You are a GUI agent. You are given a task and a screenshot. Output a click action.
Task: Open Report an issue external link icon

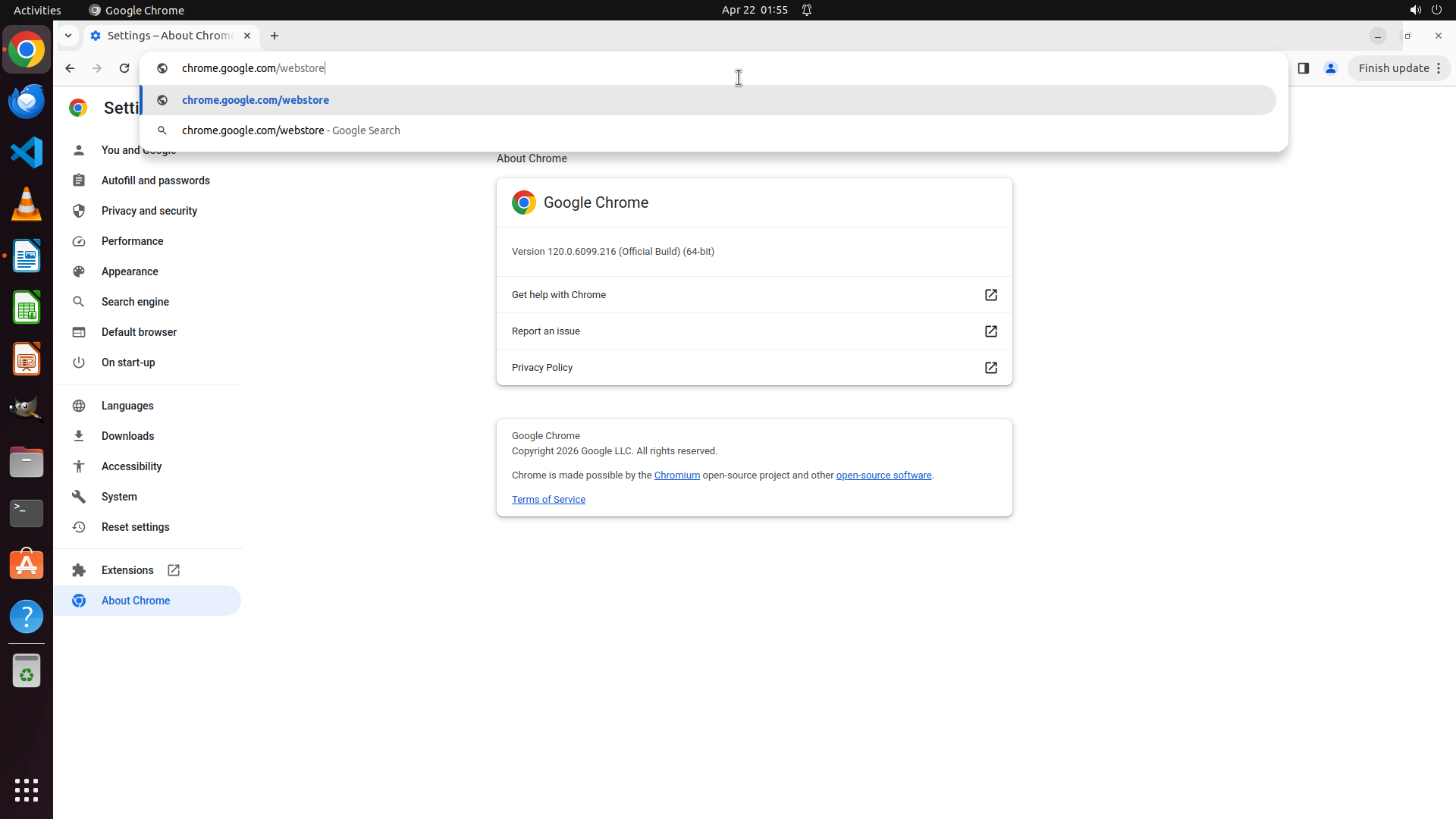990,331
